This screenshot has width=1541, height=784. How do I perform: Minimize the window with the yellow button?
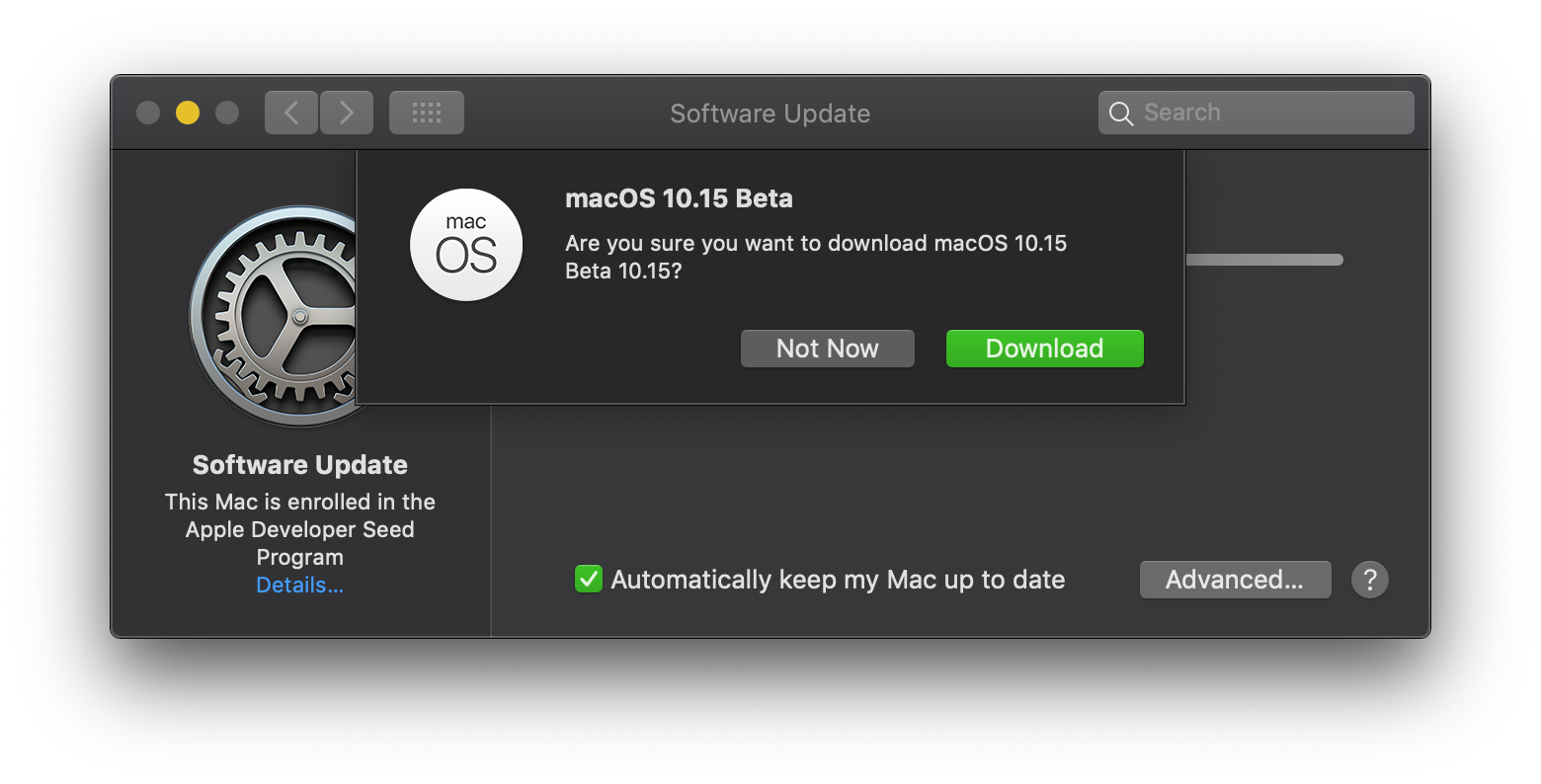point(188,113)
